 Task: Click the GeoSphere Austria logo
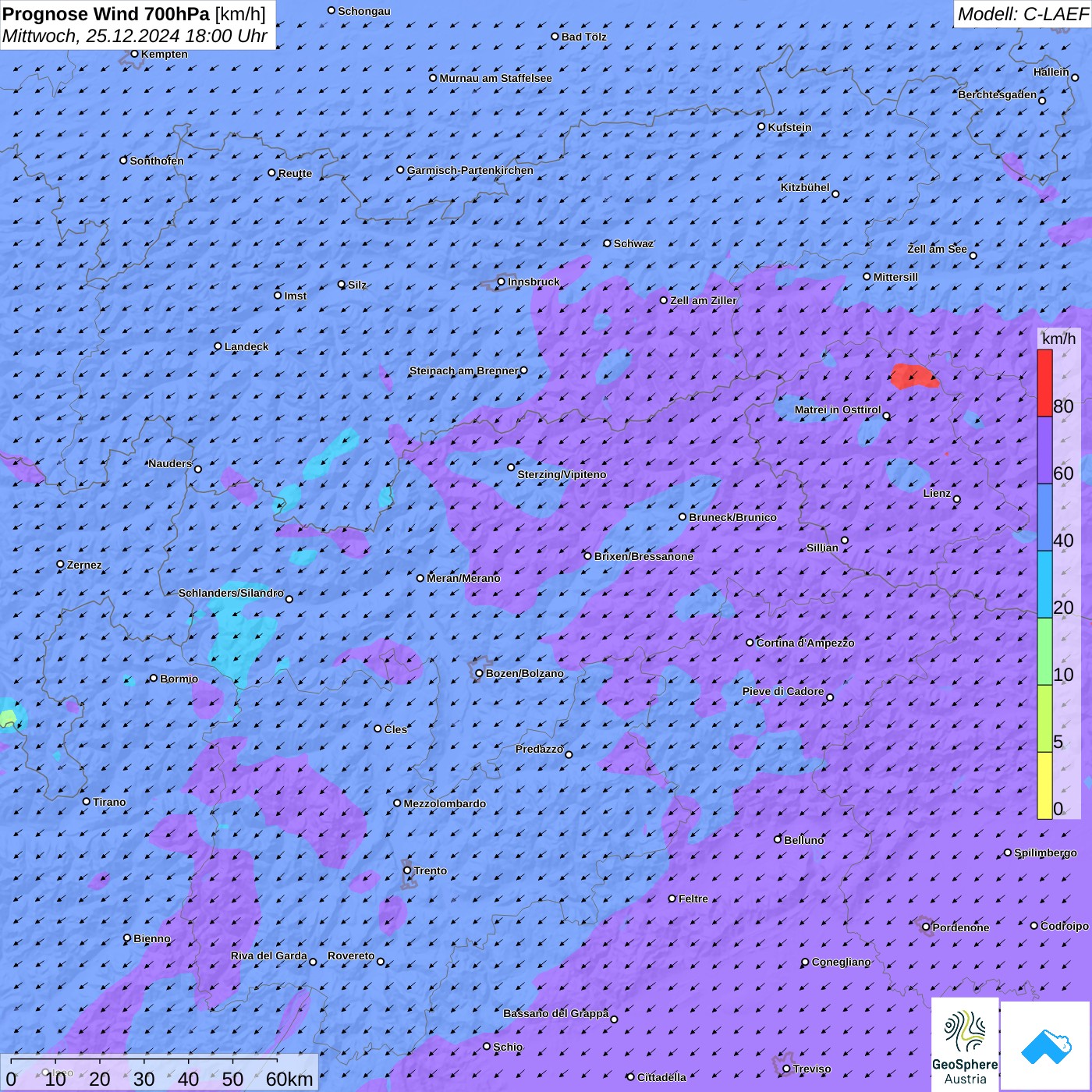pyautogui.click(x=965, y=1044)
